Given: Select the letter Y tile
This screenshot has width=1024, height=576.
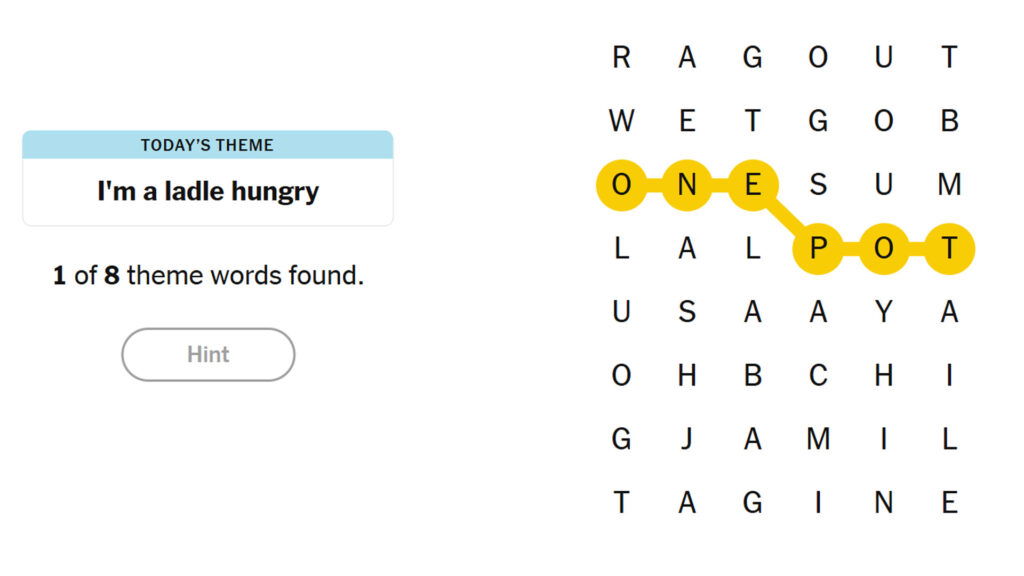Looking at the screenshot, I should pos(883,312).
